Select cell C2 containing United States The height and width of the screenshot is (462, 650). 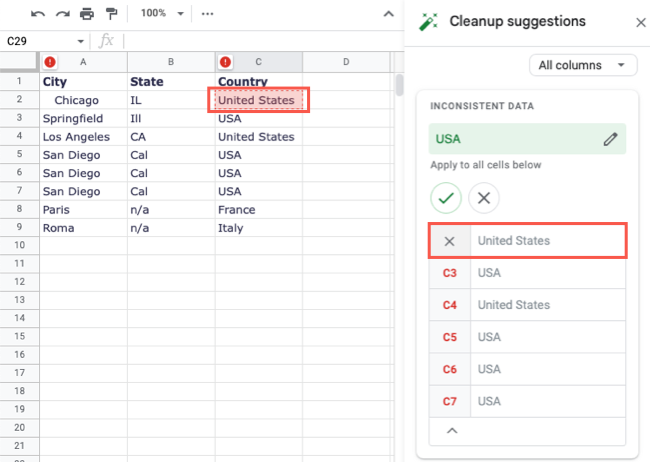258,100
